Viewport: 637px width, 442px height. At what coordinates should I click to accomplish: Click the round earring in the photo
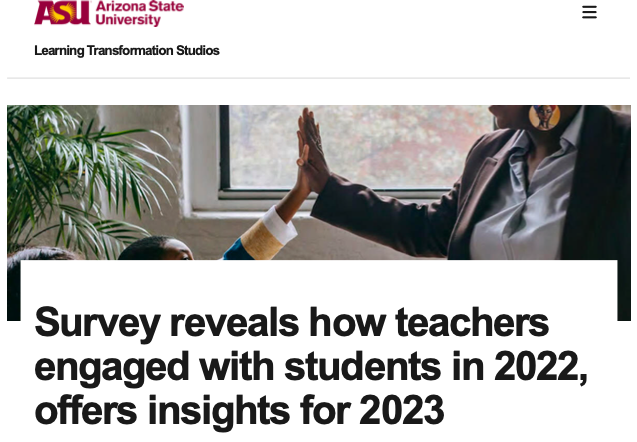click(x=544, y=117)
